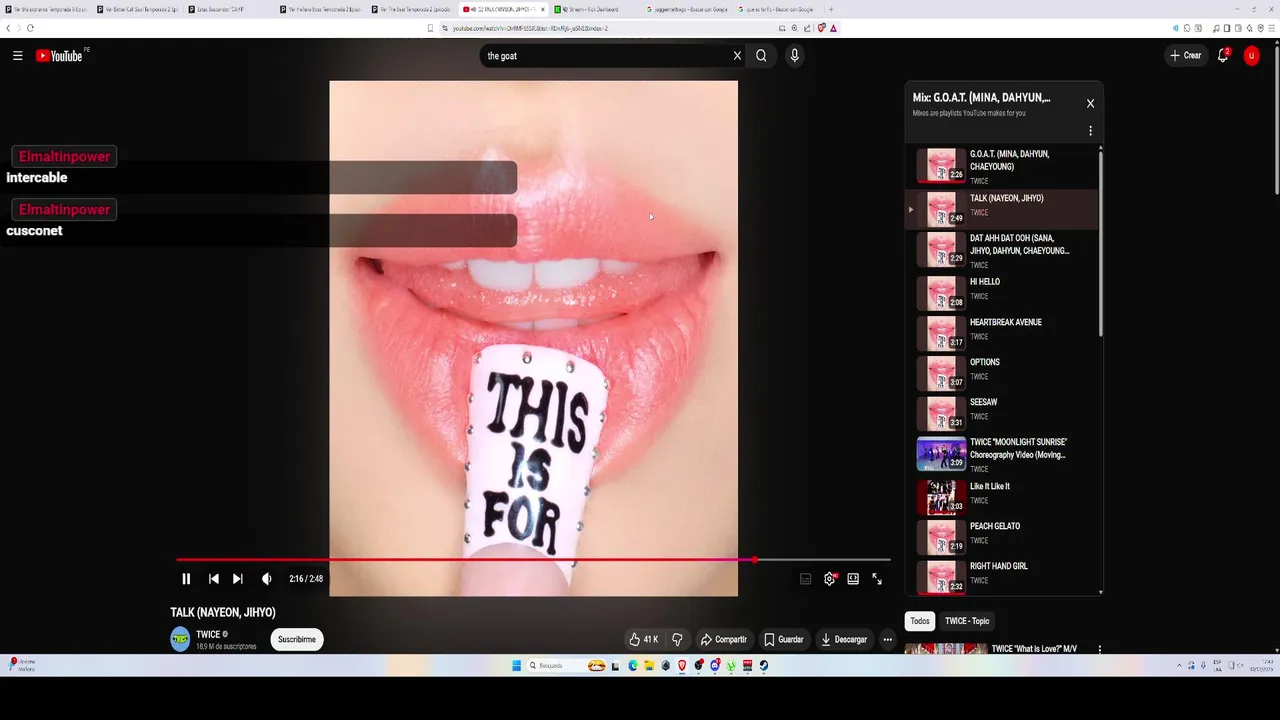
Task: Pause the video
Action: tap(186, 579)
